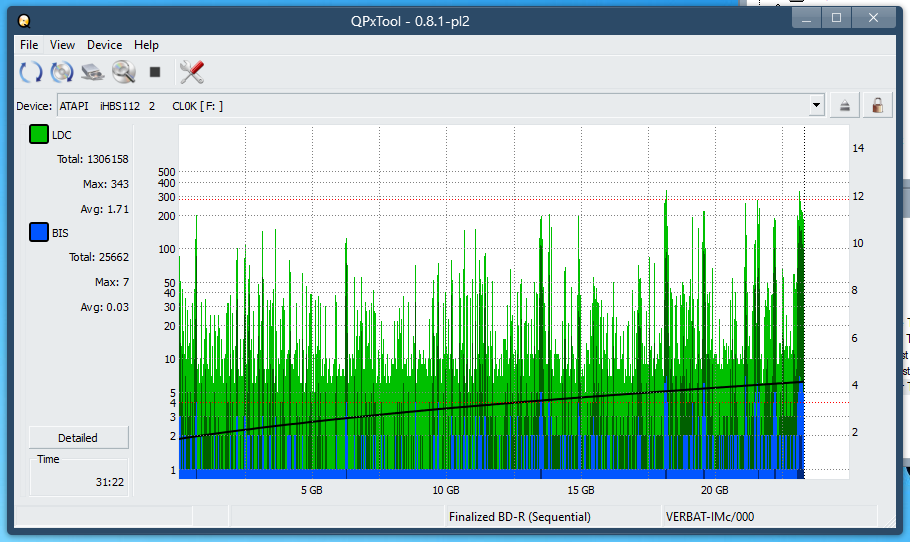This screenshot has height=542, width=910.
Task: Open preferences wrench and screwdriver icon
Action: [x=191, y=72]
